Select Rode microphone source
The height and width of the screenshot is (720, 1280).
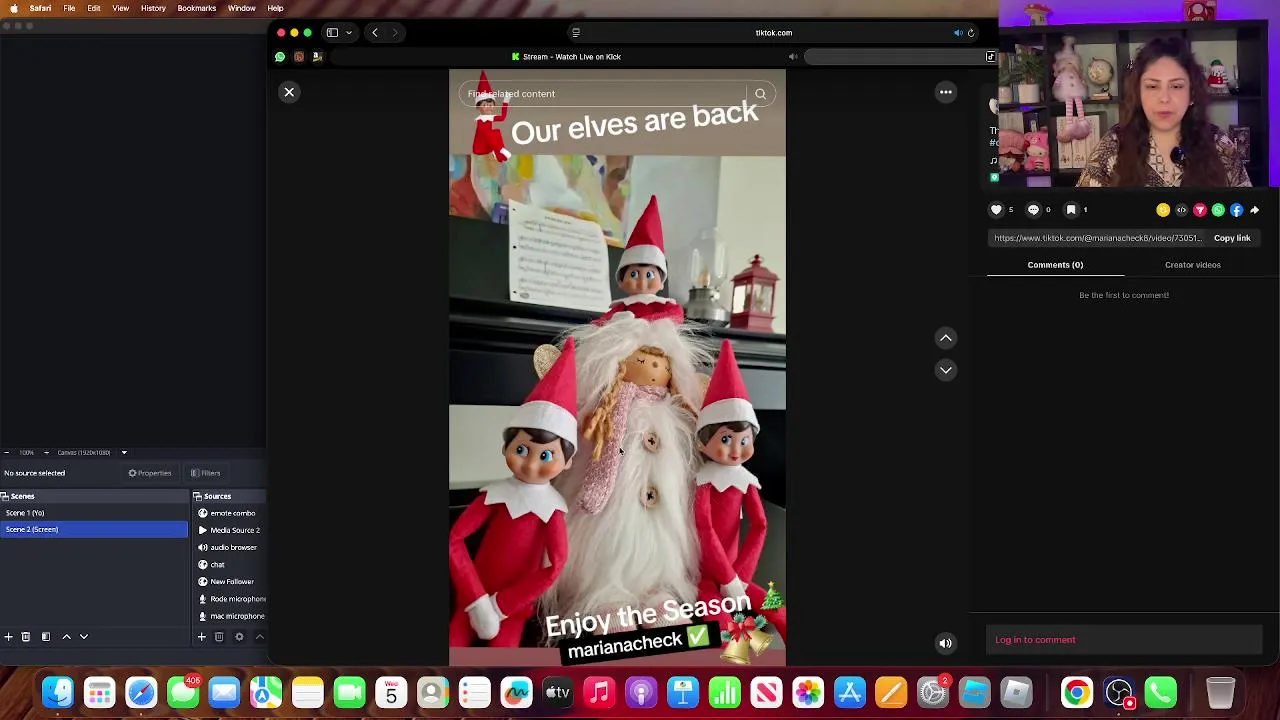[x=230, y=599]
